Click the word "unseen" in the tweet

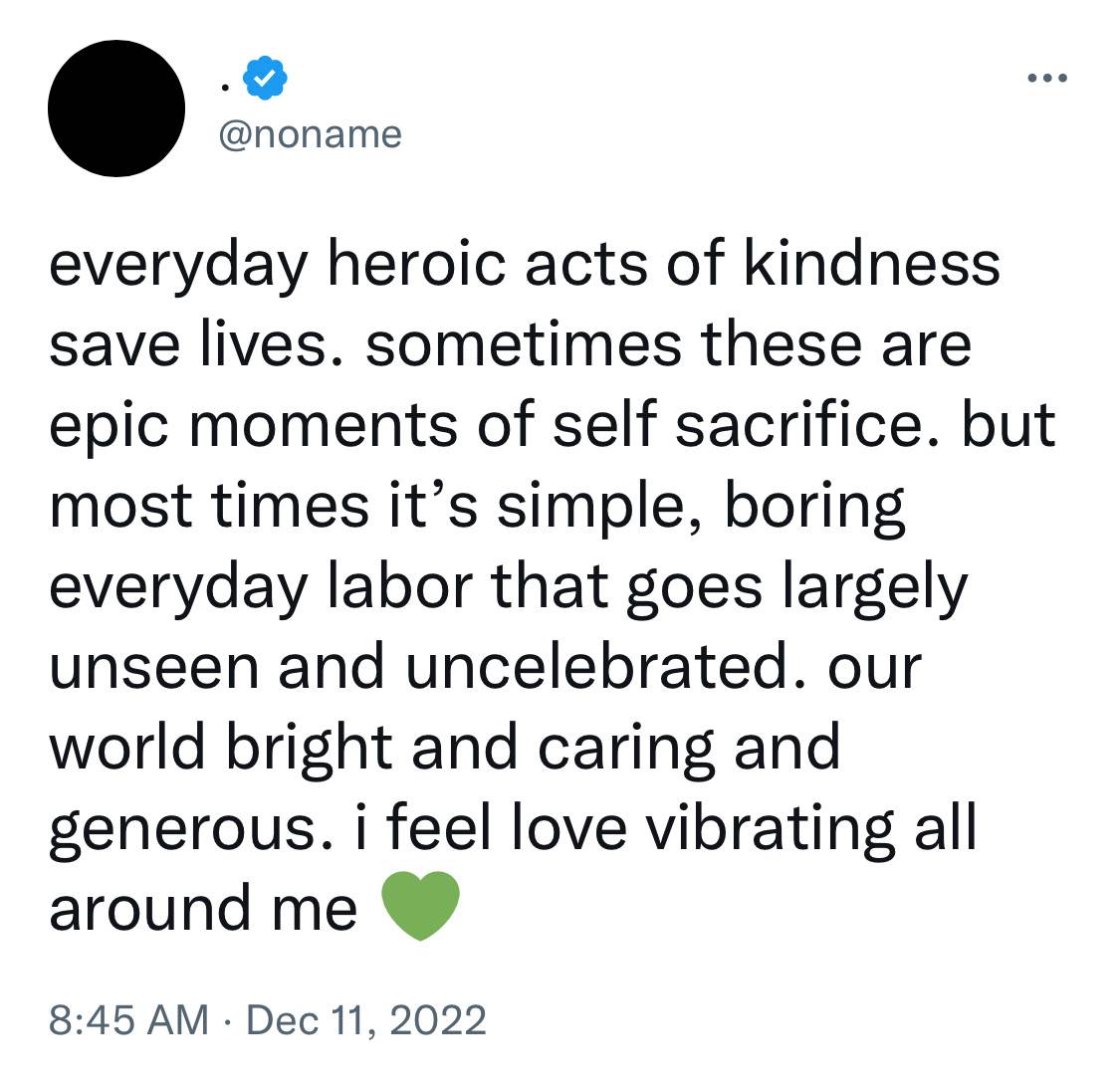coord(154,669)
